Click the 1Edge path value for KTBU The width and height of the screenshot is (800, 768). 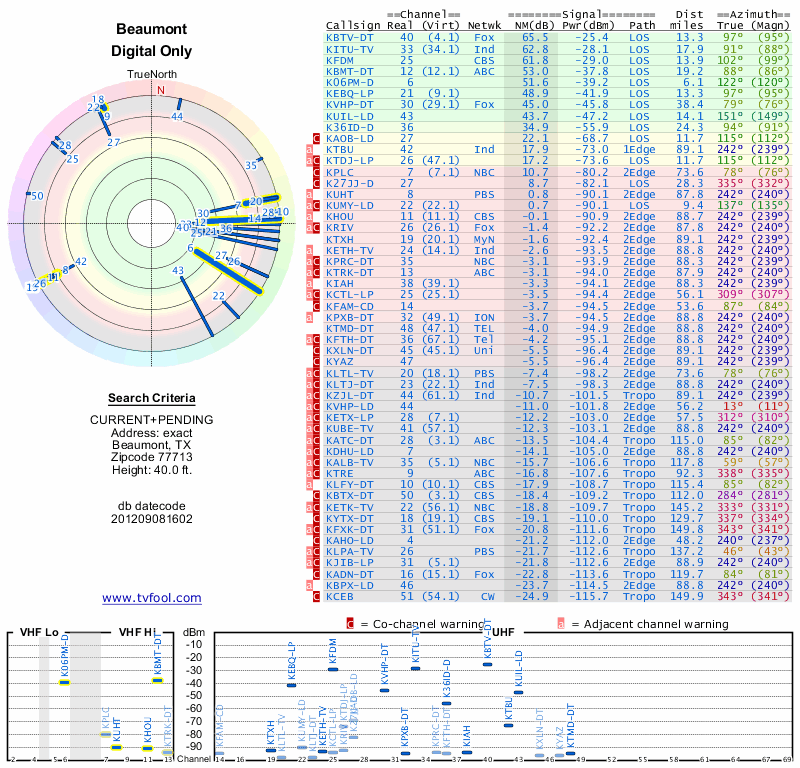pos(639,150)
